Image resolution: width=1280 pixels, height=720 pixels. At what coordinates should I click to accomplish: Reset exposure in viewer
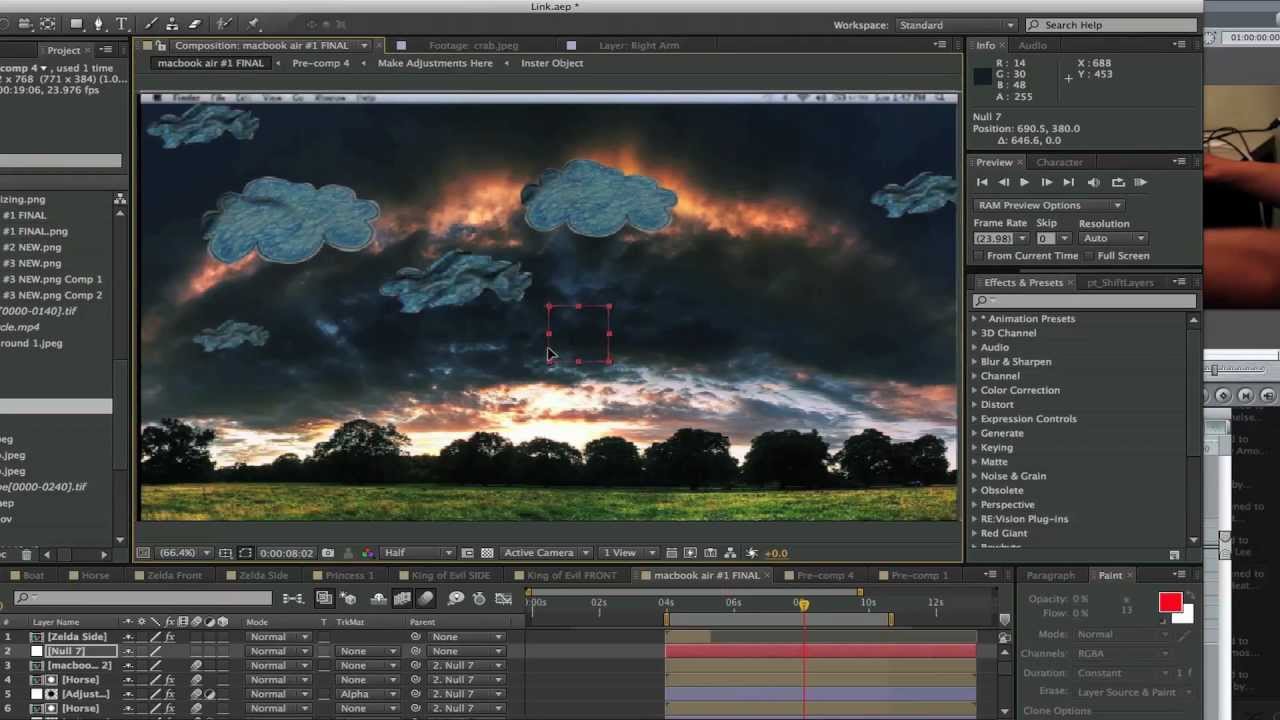click(x=752, y=553)
